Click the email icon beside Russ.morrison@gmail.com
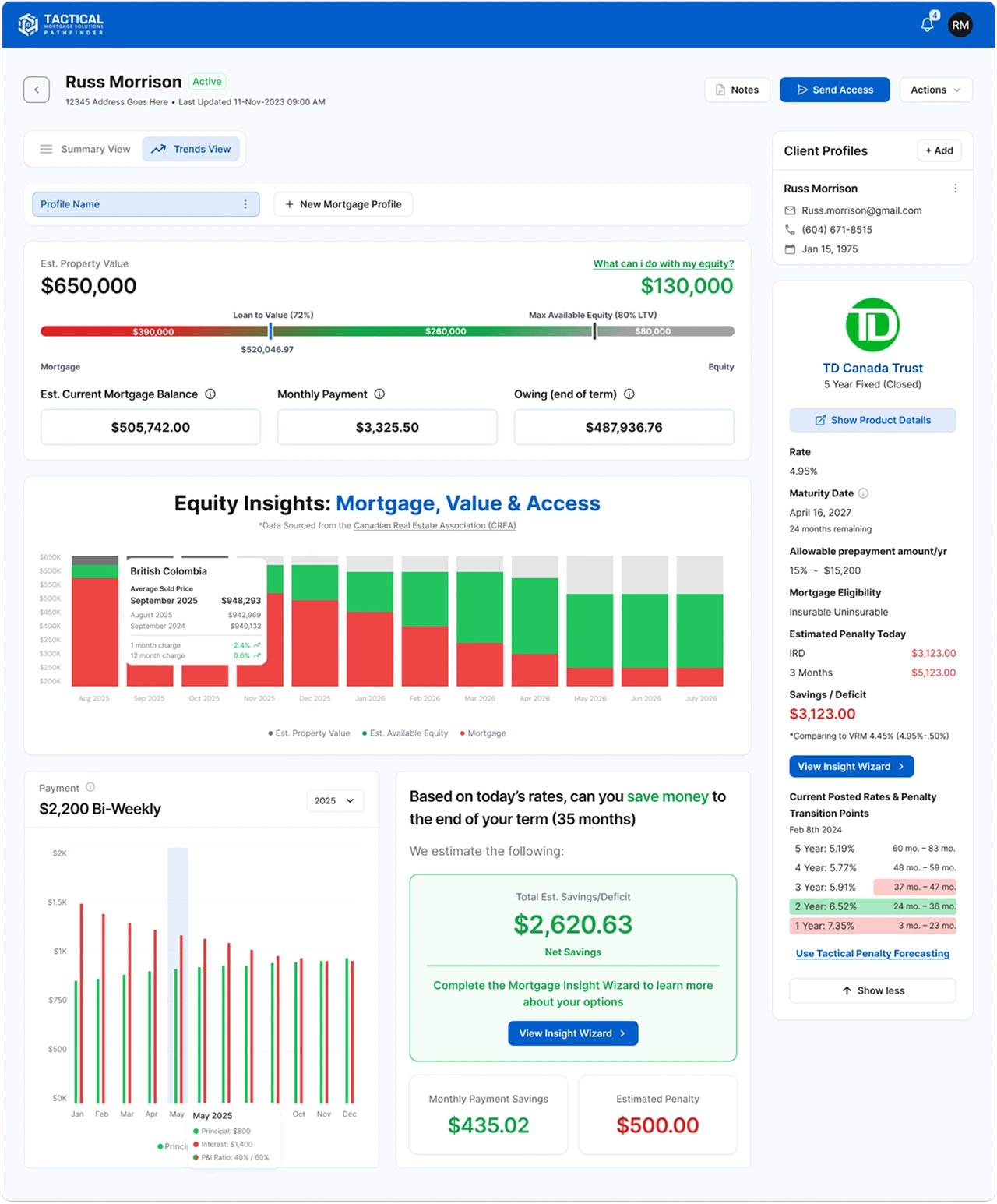The height and width of the screenshot is (1204, 997). (x=789, y=210)
